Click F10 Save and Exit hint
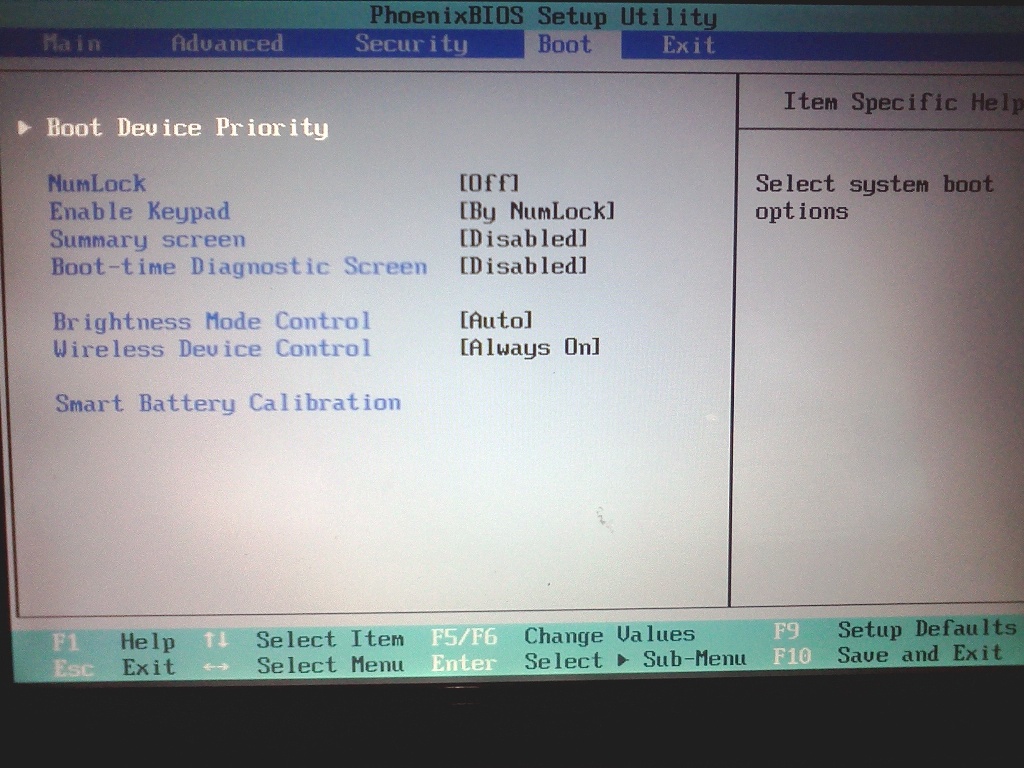The image size is (1024, 768). (887, 654)
